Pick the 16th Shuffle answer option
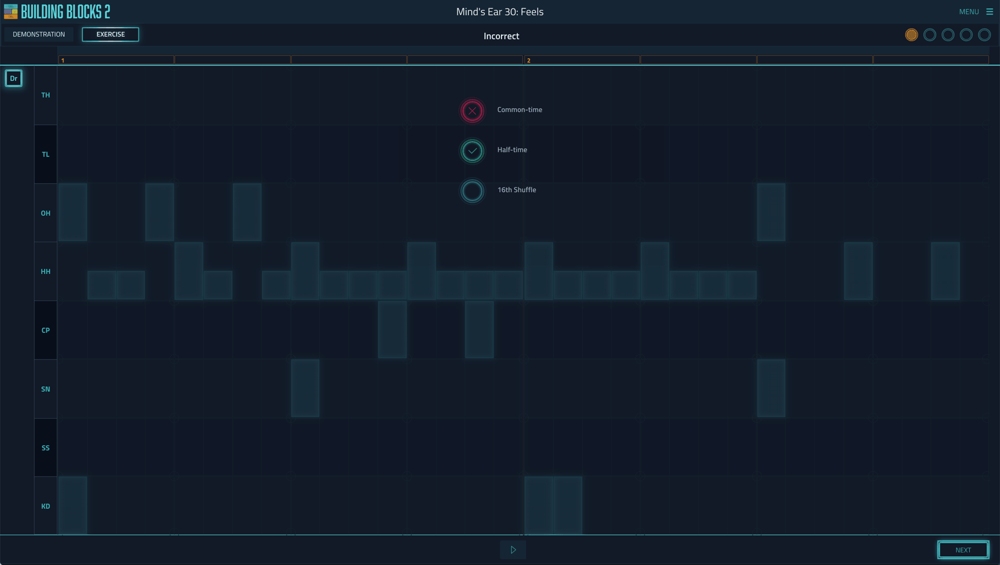The height and width of the screenshot is (565, 1000). pyautogui.click(x=472, y=190)
